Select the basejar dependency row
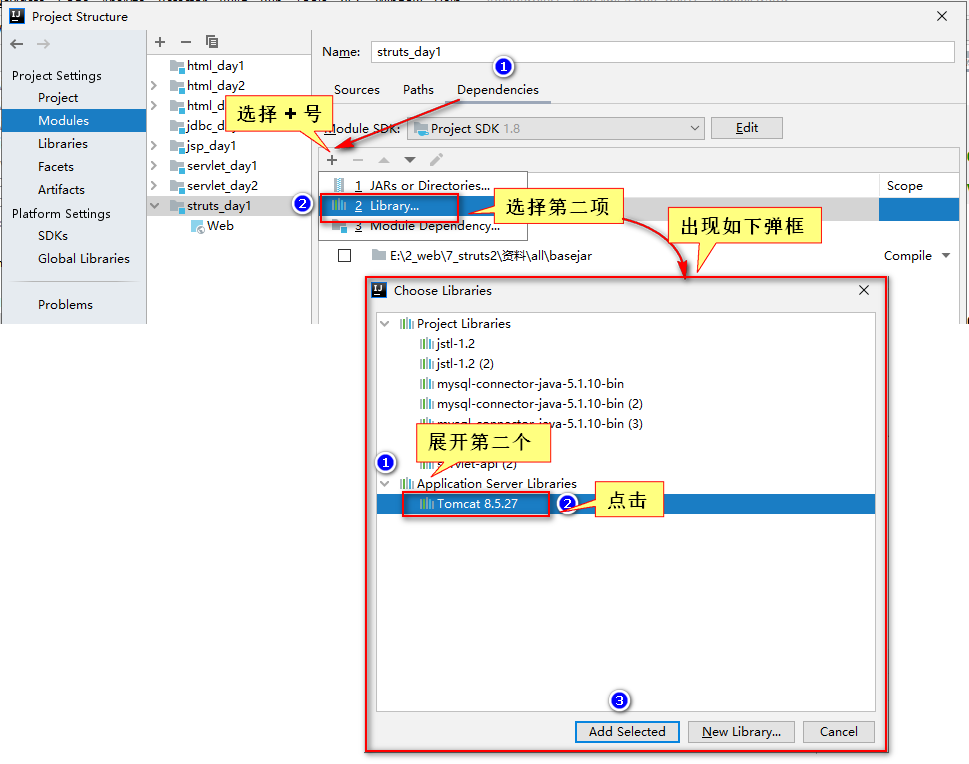The height and width of the screenshot is (764, 969). click(638, 255)
